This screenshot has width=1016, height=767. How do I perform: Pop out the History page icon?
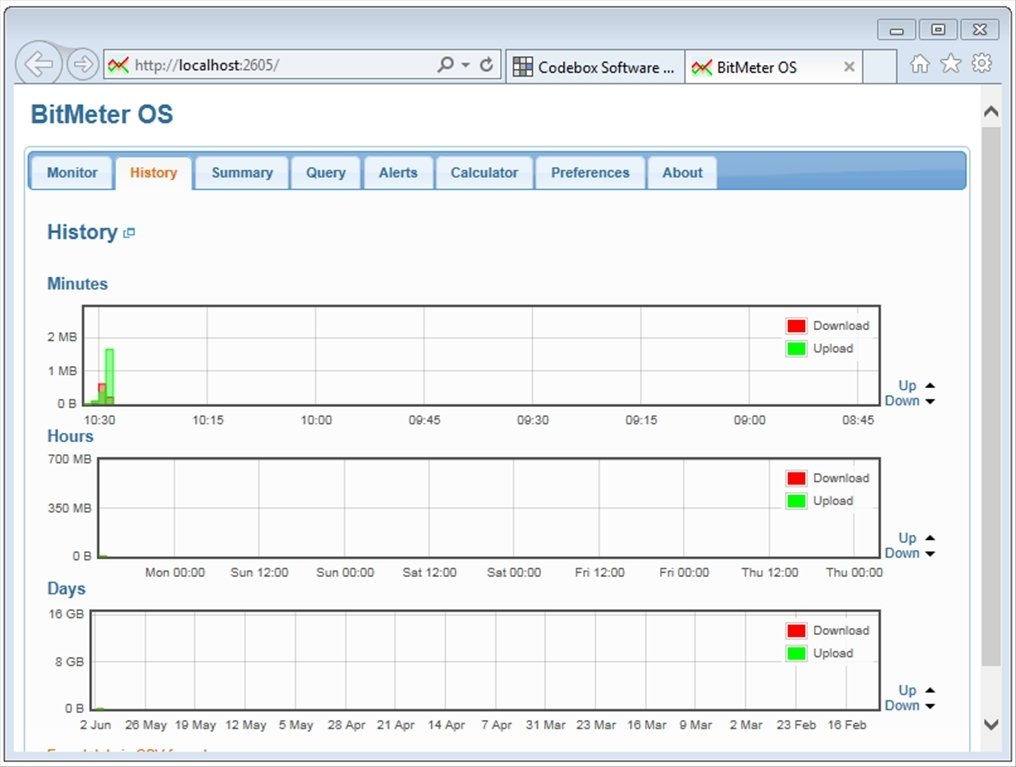[x=129, y=233]
